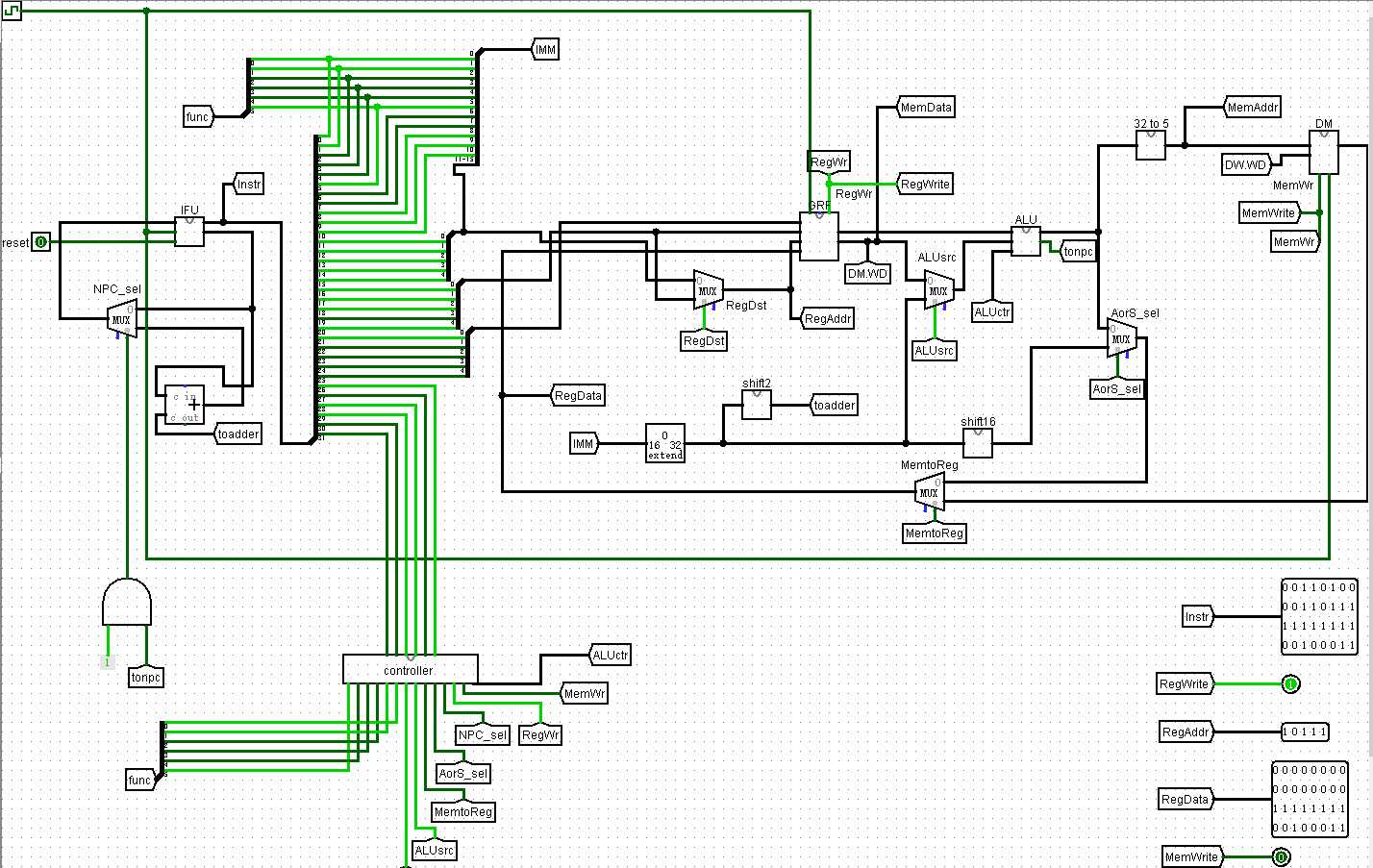Select the GRF register file block
1373x868 pixels.
[819, 236]
